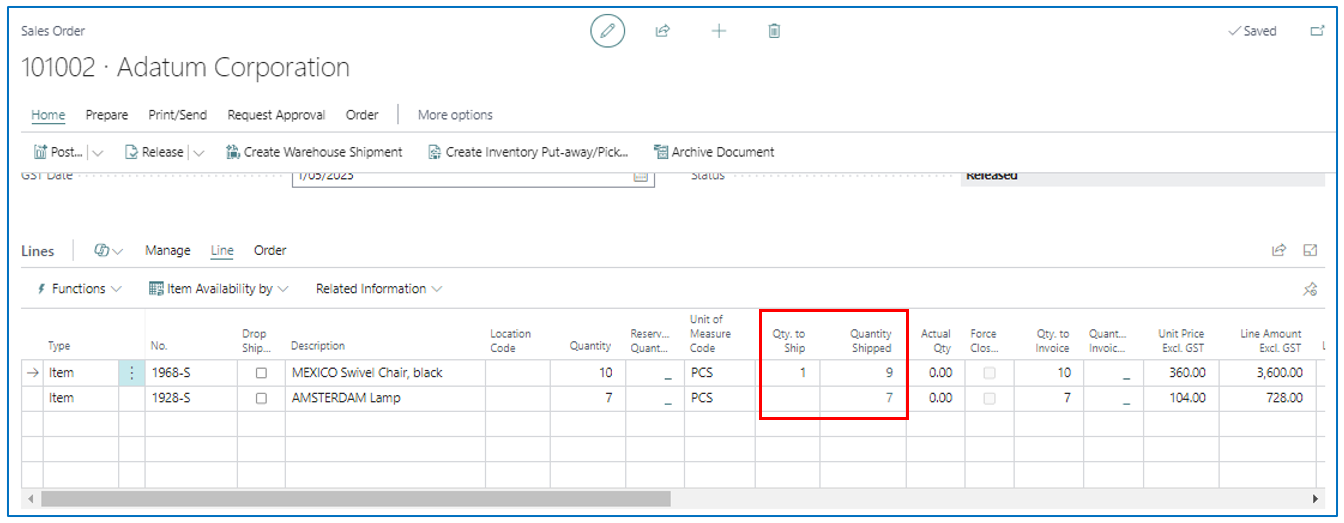Image resolution: width=1344 pixels, height=523 pixels.
Task: Open the Functions dropdown menu
Action: 79,289
